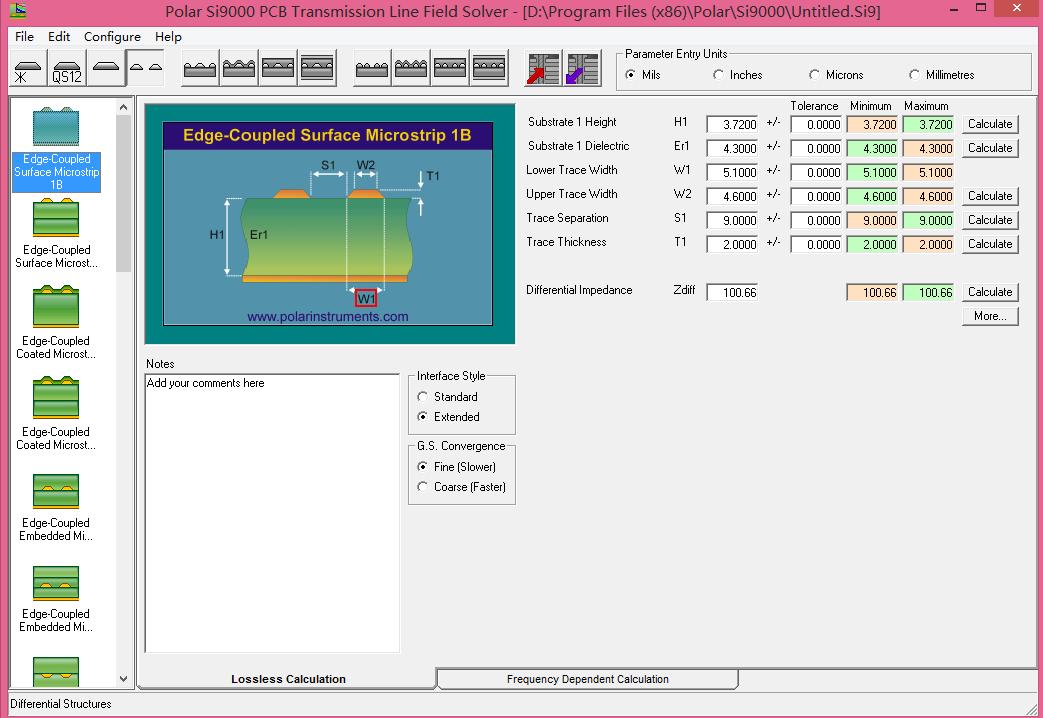Select the first Edge-Coupled Embedded Mi... structure
Screen dimensions: 1043x718
coord(57,507)
